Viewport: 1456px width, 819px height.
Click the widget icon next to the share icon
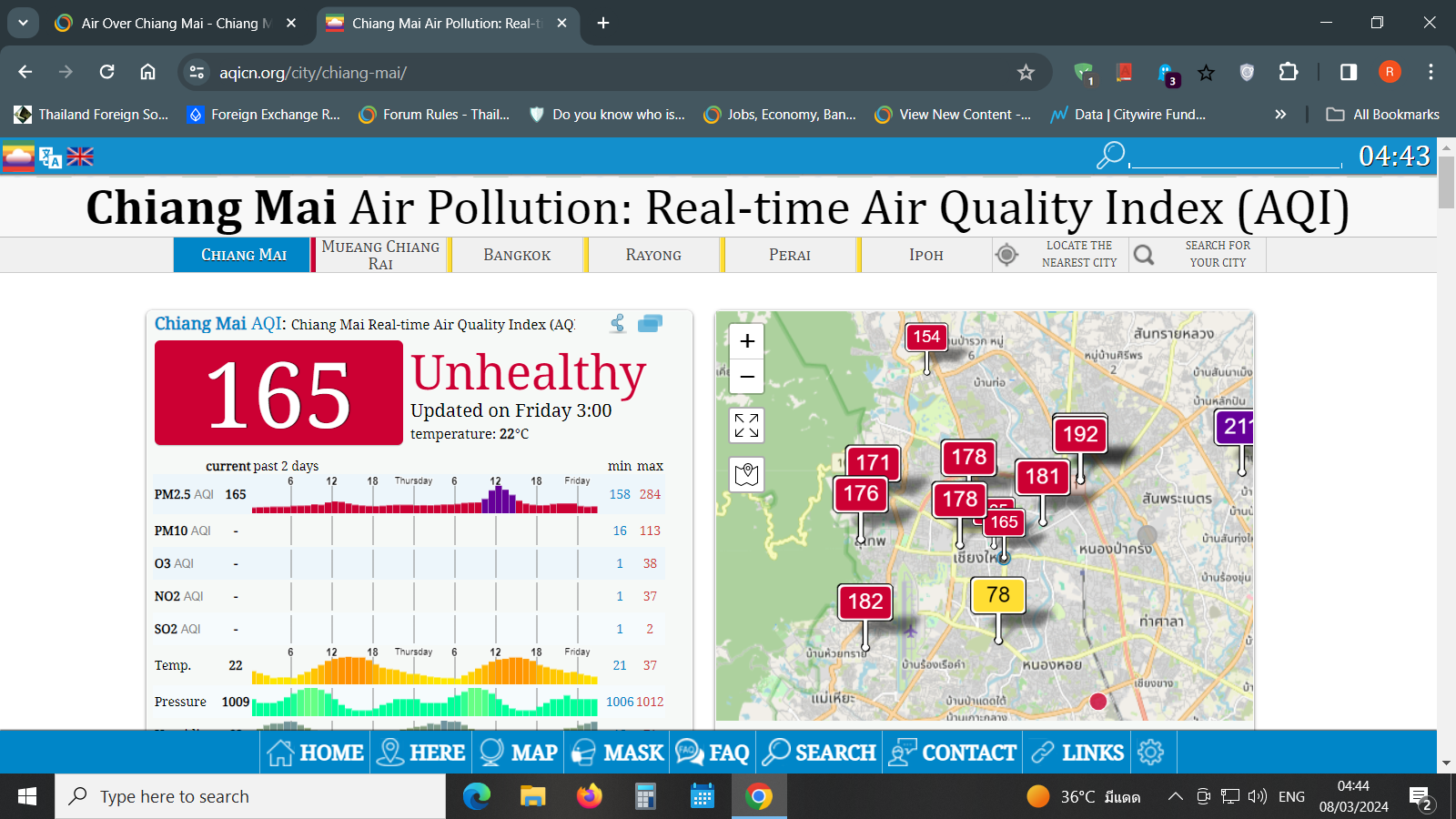[x=650, y=323]
